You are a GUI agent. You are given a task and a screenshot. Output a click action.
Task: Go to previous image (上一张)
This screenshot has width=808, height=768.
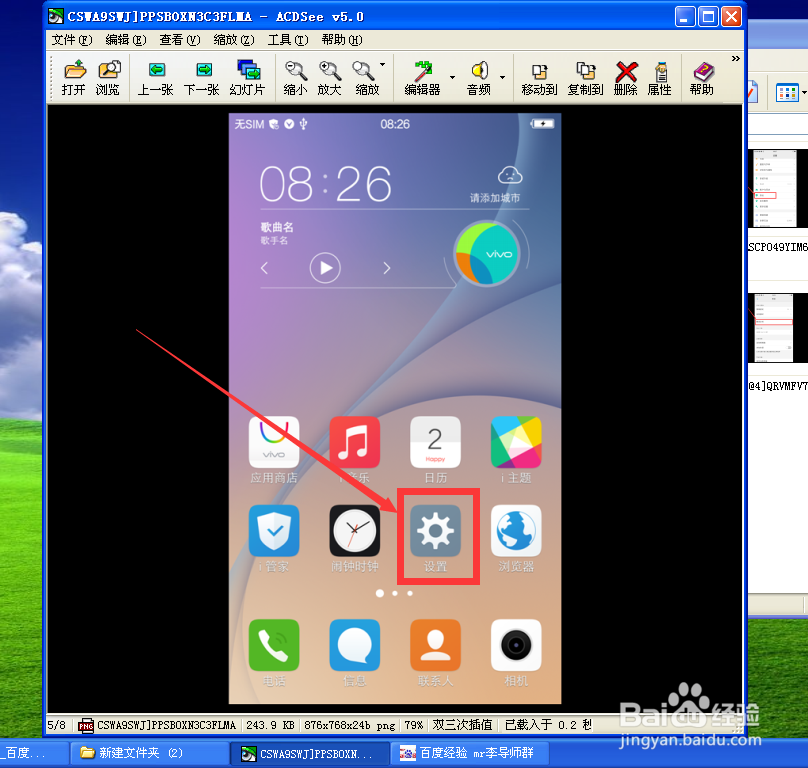pos(156,78)
